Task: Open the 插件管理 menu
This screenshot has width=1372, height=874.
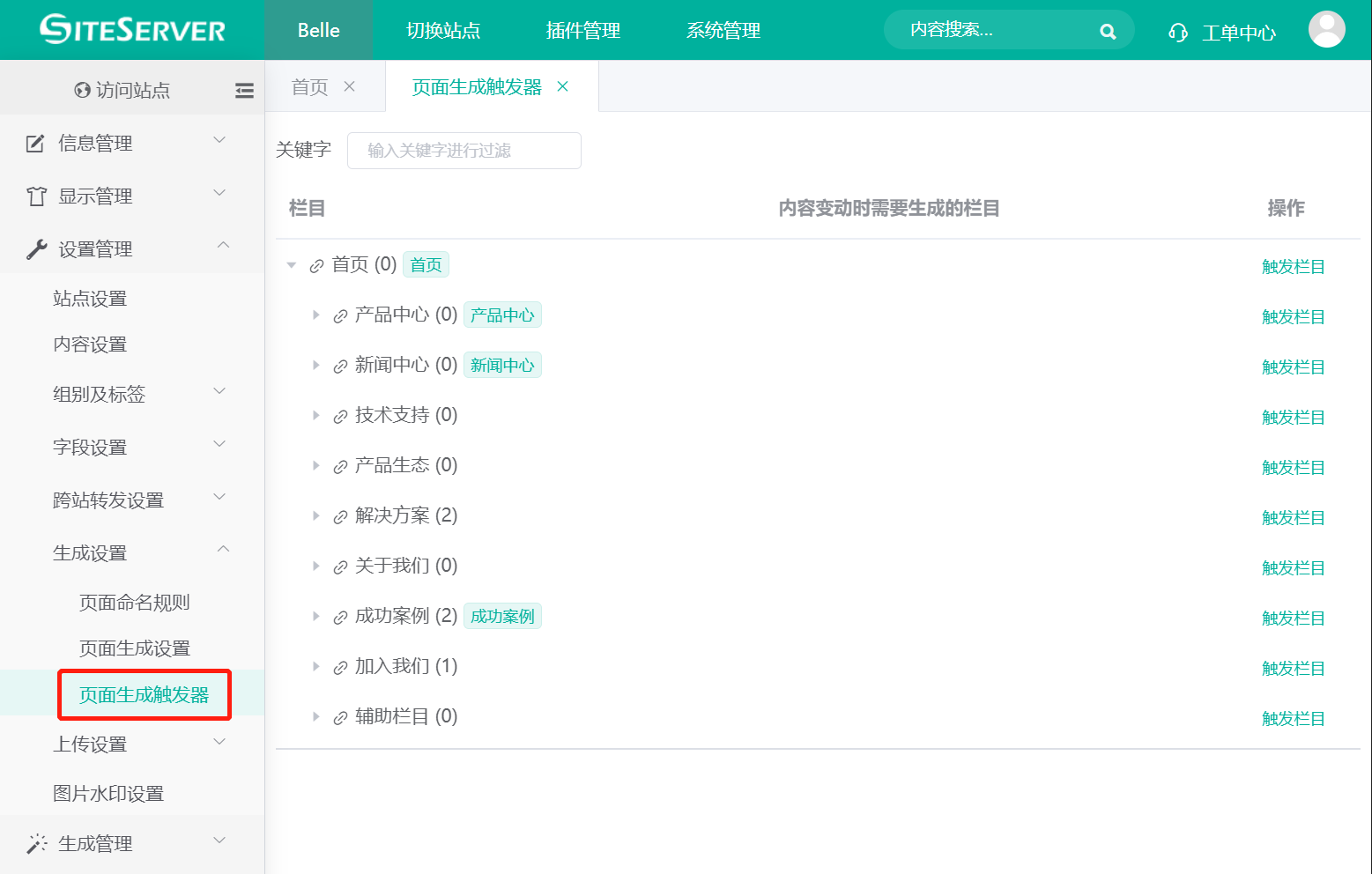Action: pos(582,30)
